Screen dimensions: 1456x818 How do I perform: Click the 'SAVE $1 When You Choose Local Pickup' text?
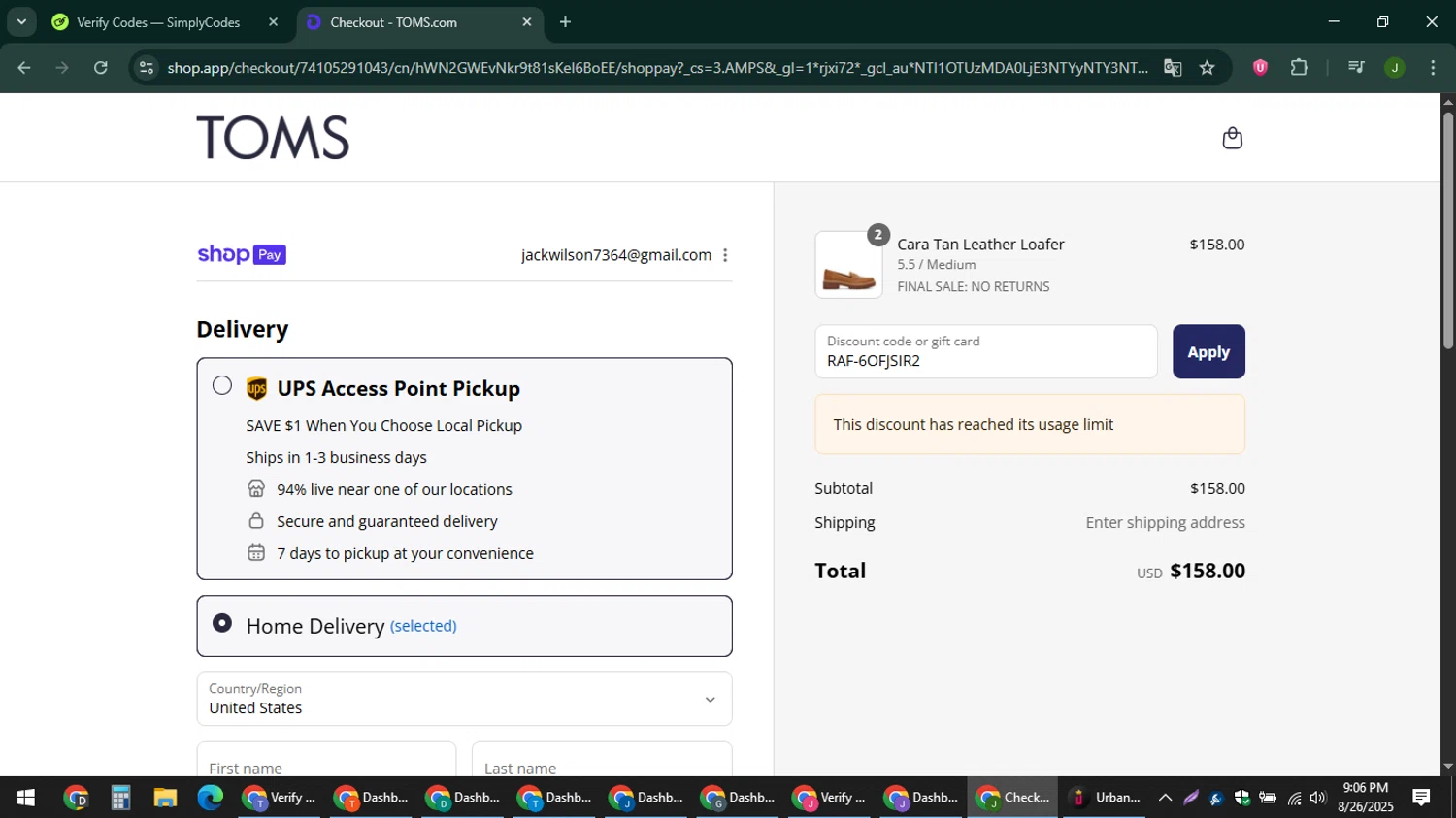pyautogui.click(x=383, y=425)
